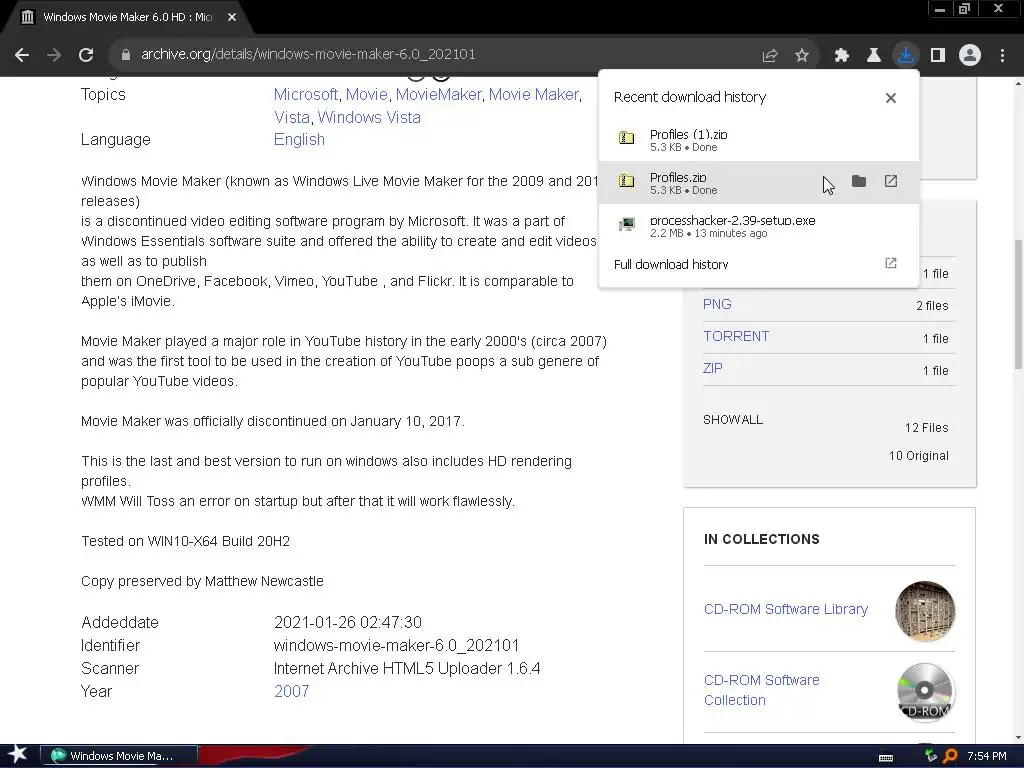This screenshot has height=768, width=1024.
Task: Open ZIP download option
Action: (x=712, y=368)
